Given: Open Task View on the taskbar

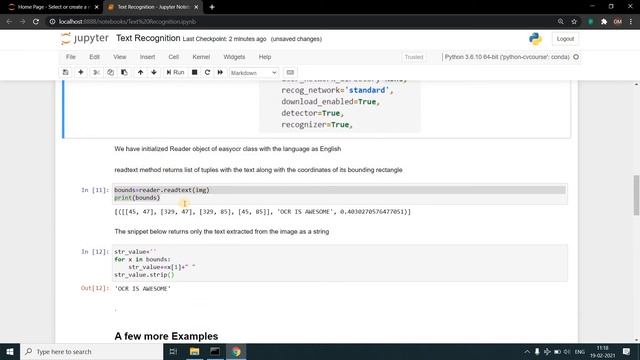Looking at the screenshot, I should (x=173, y=351).
